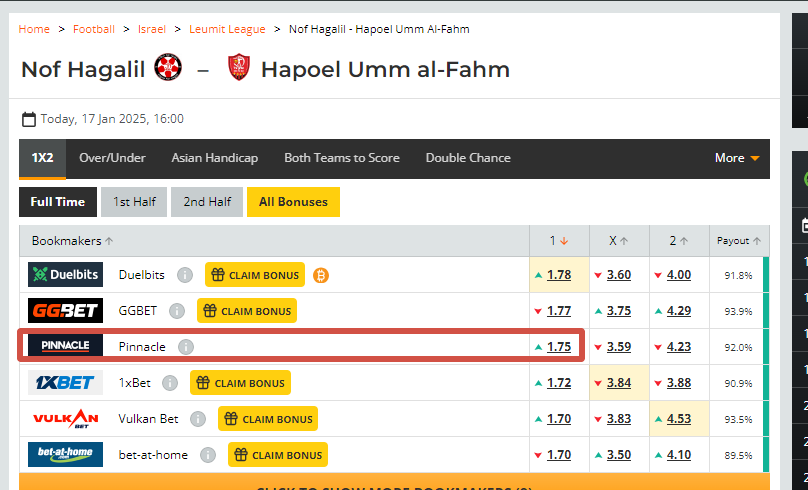
Task: Open Israel breadcrumb link
Action: pos(152,29)
